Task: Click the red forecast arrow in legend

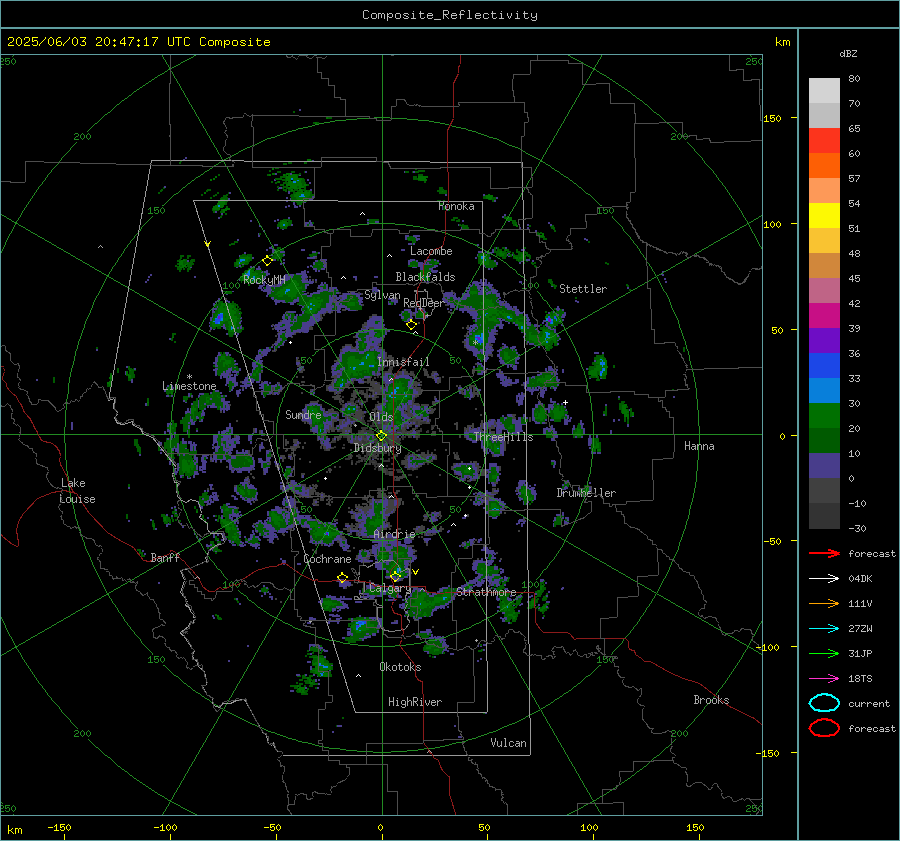Action: (824, 553)
